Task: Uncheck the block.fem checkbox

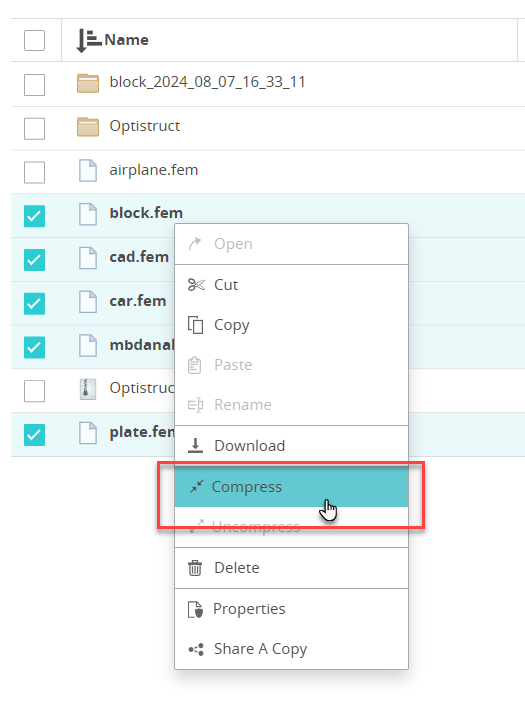Action: pos(34,216)
